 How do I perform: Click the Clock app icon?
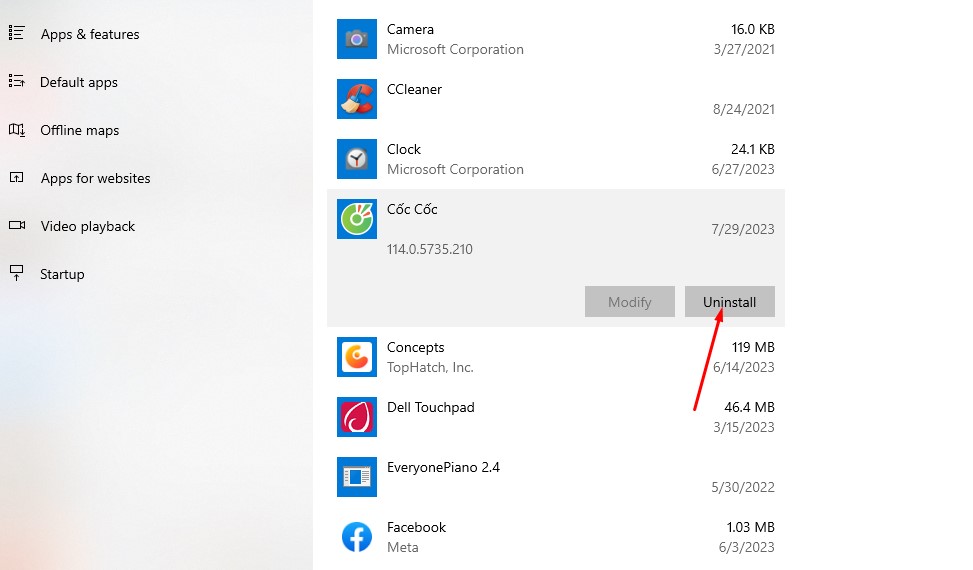(357, 159)
